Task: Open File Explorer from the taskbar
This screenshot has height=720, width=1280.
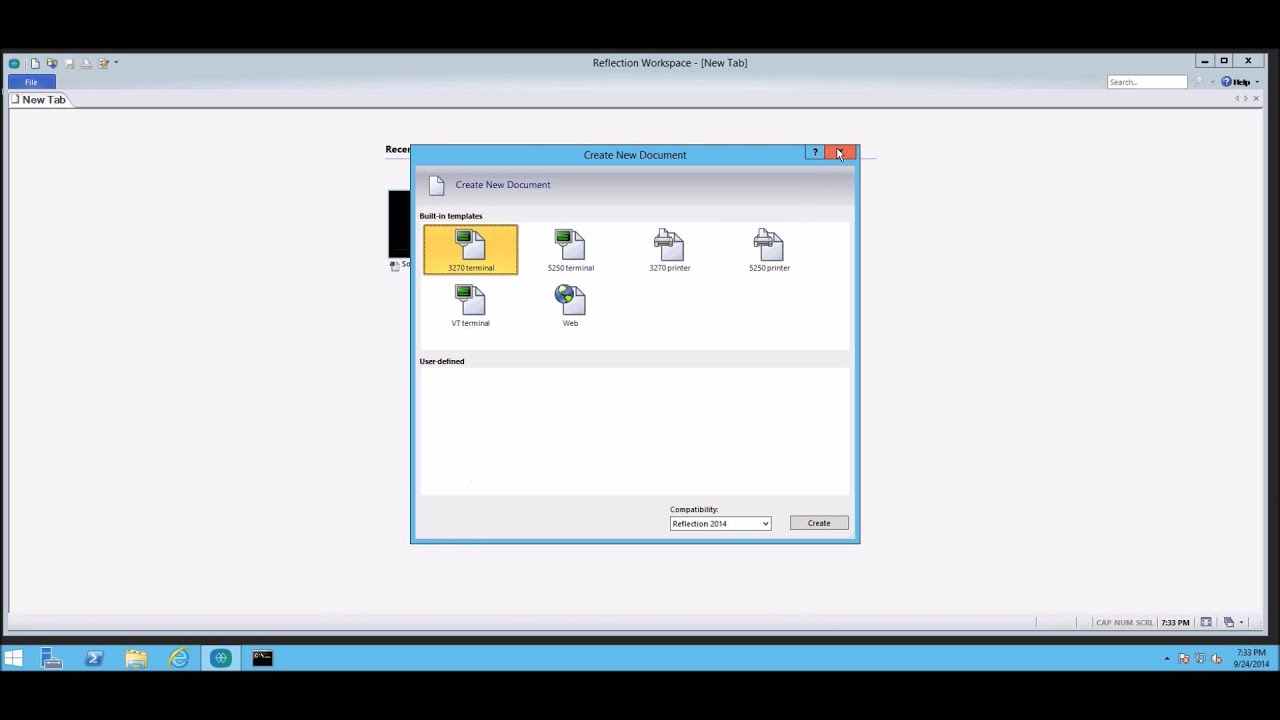Action: [136, 658]
